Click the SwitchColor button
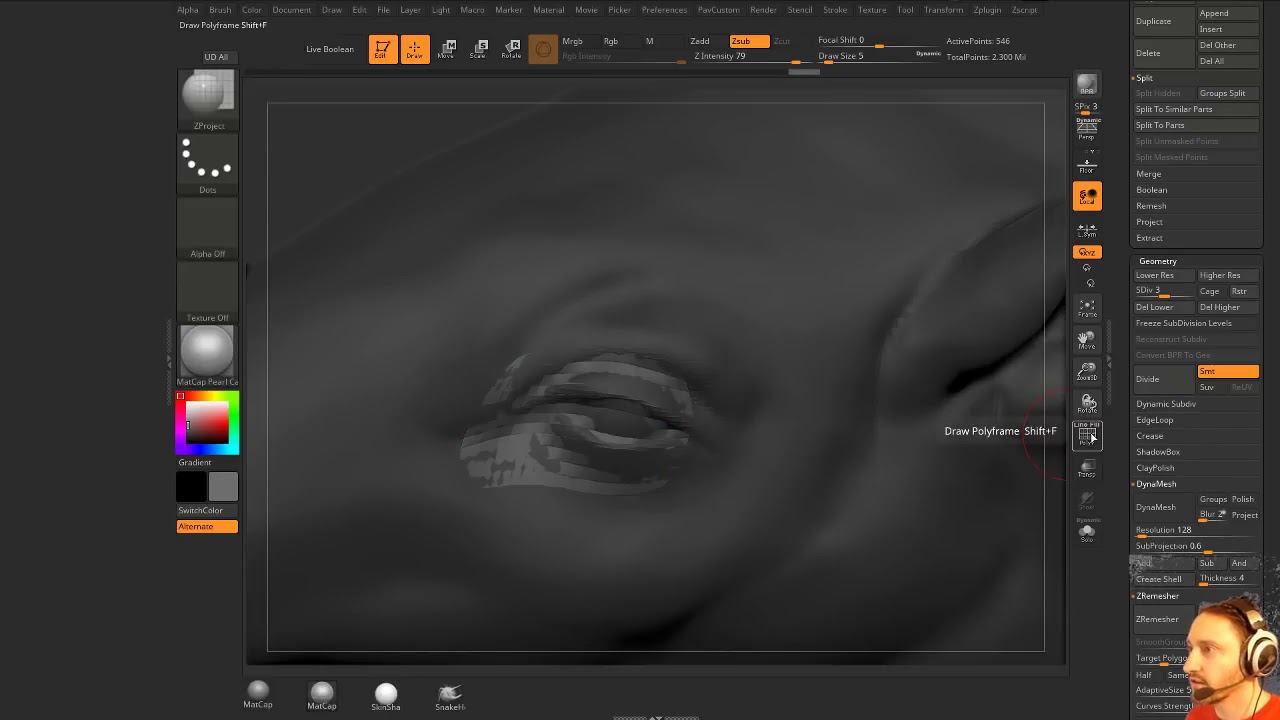1280x720 pixels. pyautogui.click(x=207, y=510)
